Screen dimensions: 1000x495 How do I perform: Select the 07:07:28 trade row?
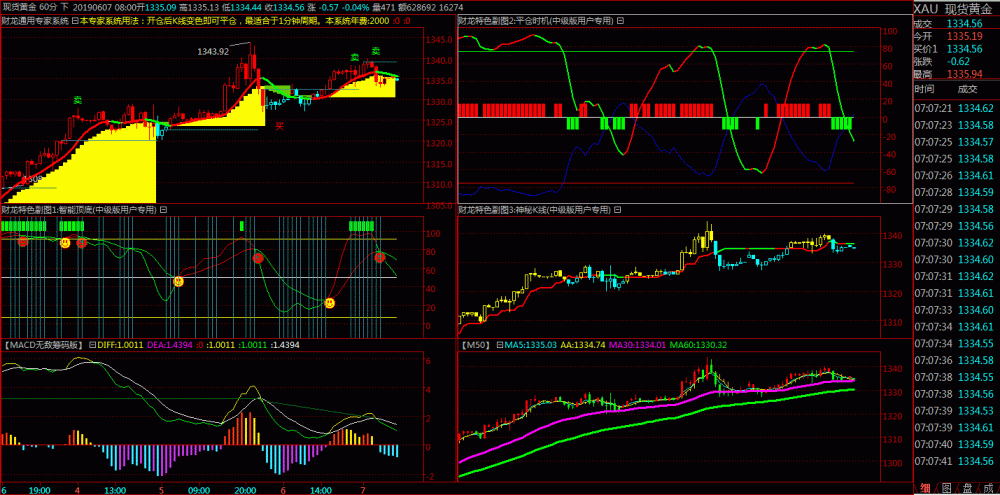tap(957, 192)
